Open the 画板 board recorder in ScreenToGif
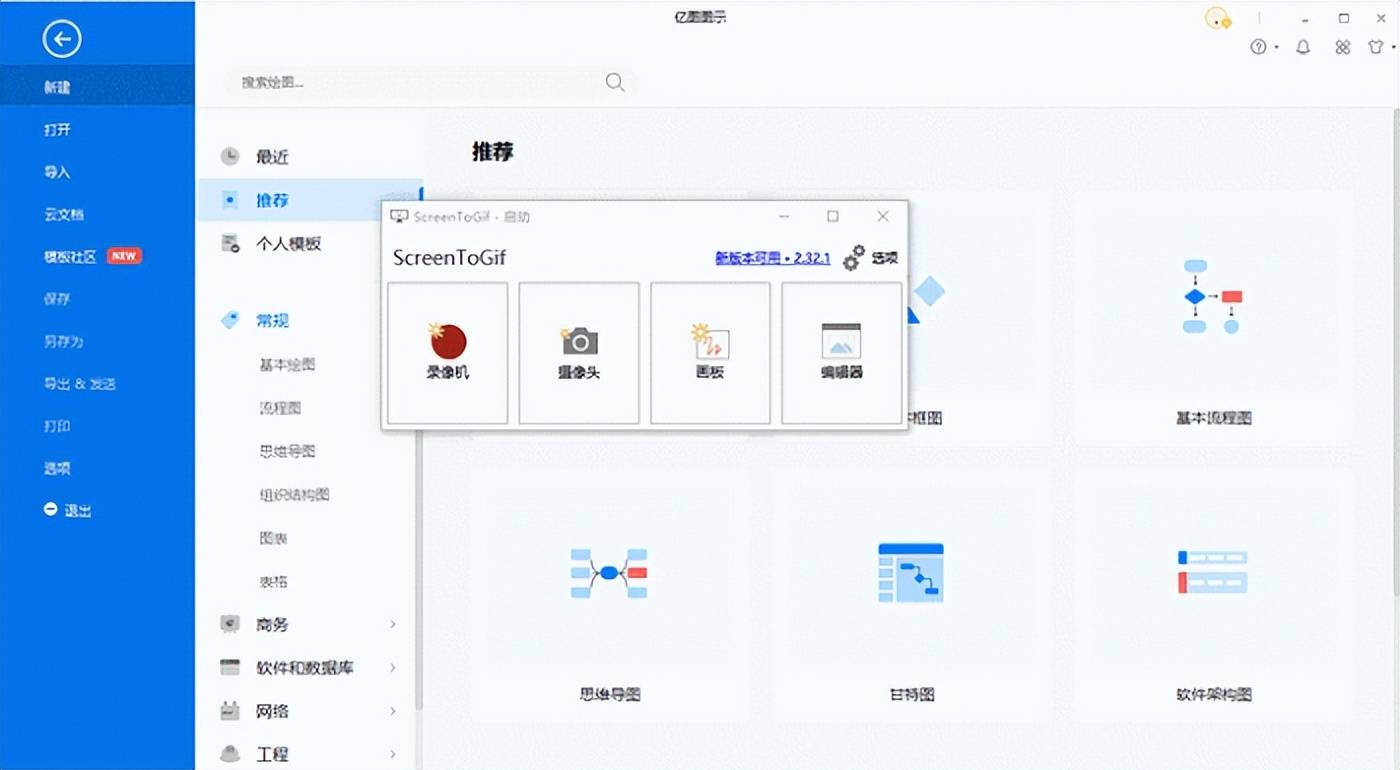The image size is (1400, 770). [x=710, y=353]
